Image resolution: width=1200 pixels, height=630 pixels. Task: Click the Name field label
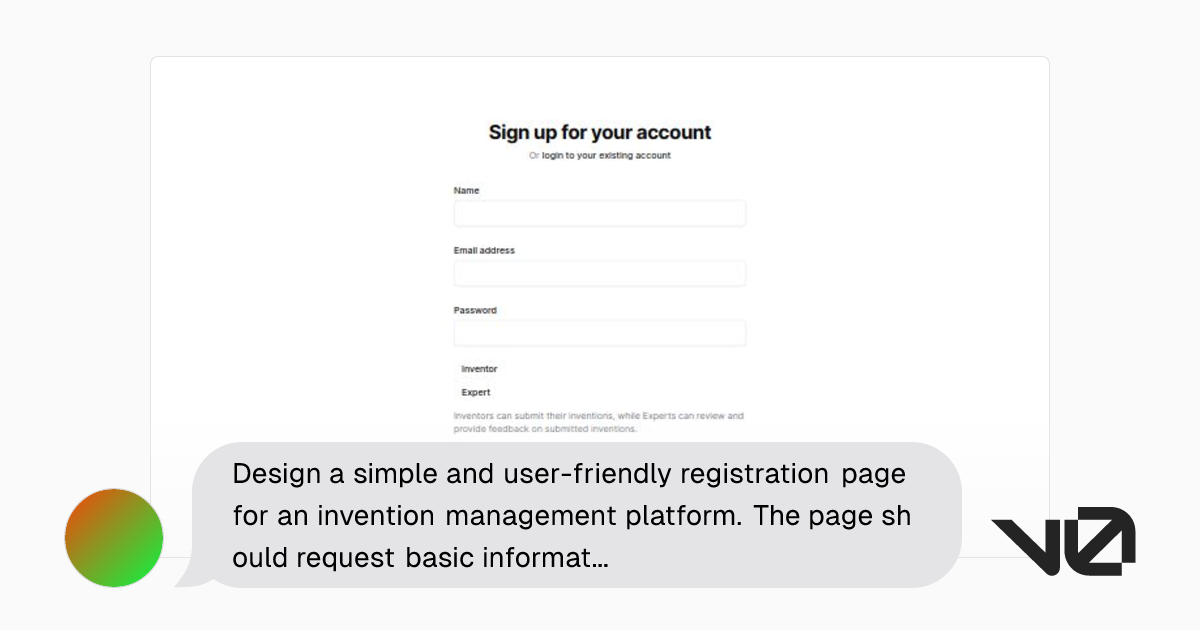(x=466, y=190)
